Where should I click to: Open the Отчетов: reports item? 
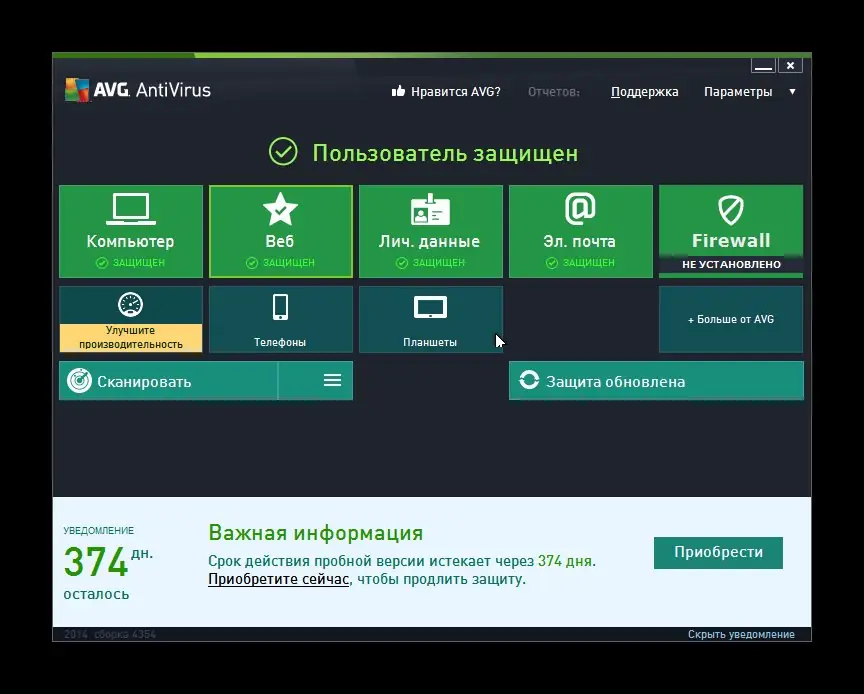click(x=554, y=92)
